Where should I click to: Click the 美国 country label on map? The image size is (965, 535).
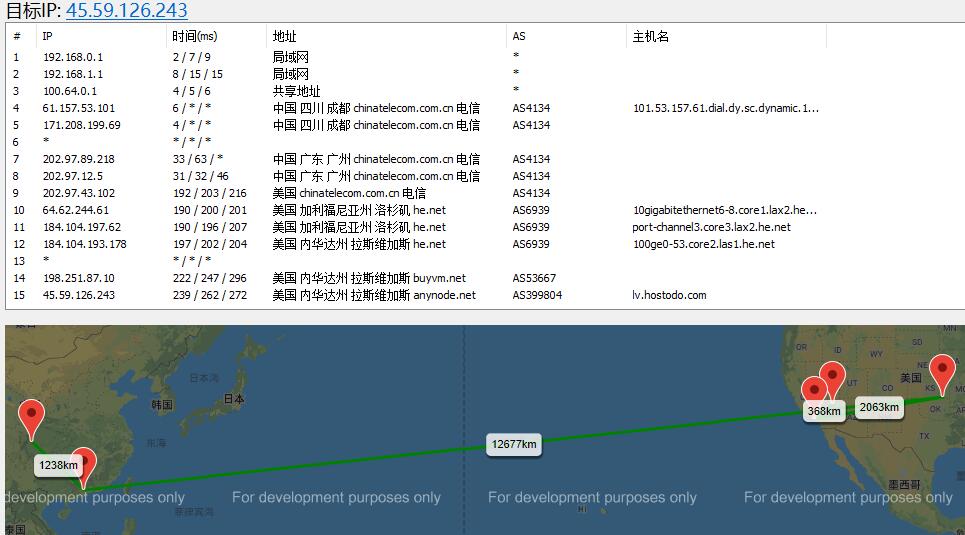(x=911, y=377)
